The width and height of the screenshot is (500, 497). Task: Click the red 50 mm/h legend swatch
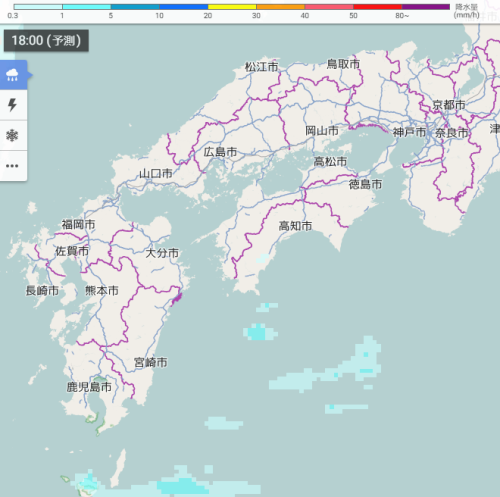(x=377, y=7)
